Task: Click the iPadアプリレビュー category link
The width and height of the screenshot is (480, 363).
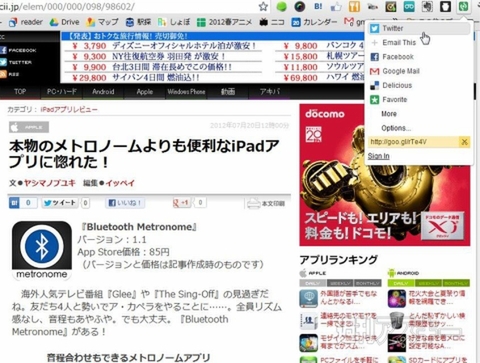Action: coord(69,109)
